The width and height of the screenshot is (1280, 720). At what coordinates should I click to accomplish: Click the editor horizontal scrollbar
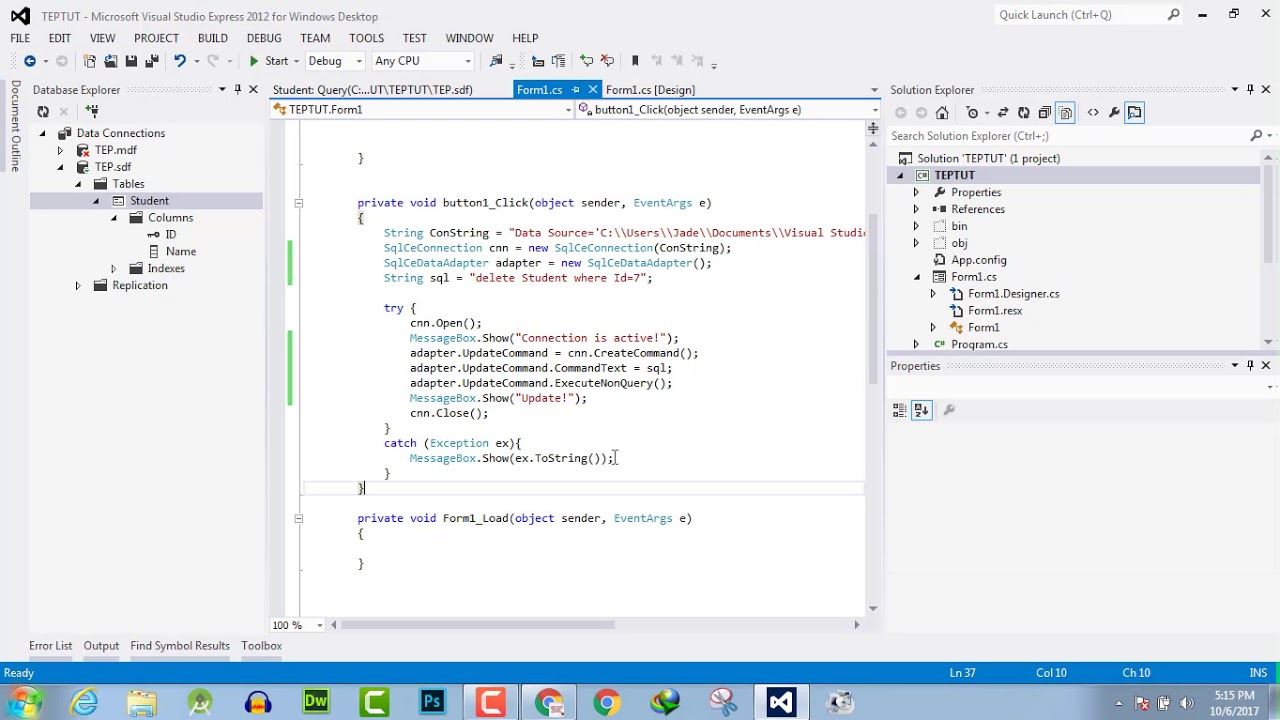coord(479,625)
